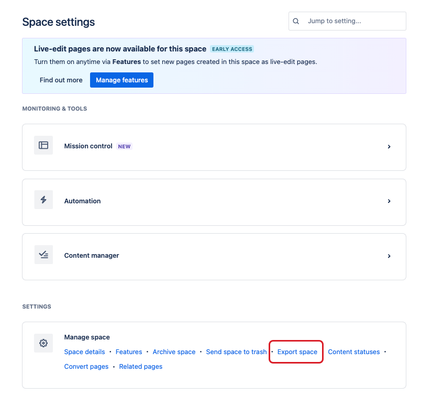
Task: Click the search magnifier icon
Action: click(296, 21)
